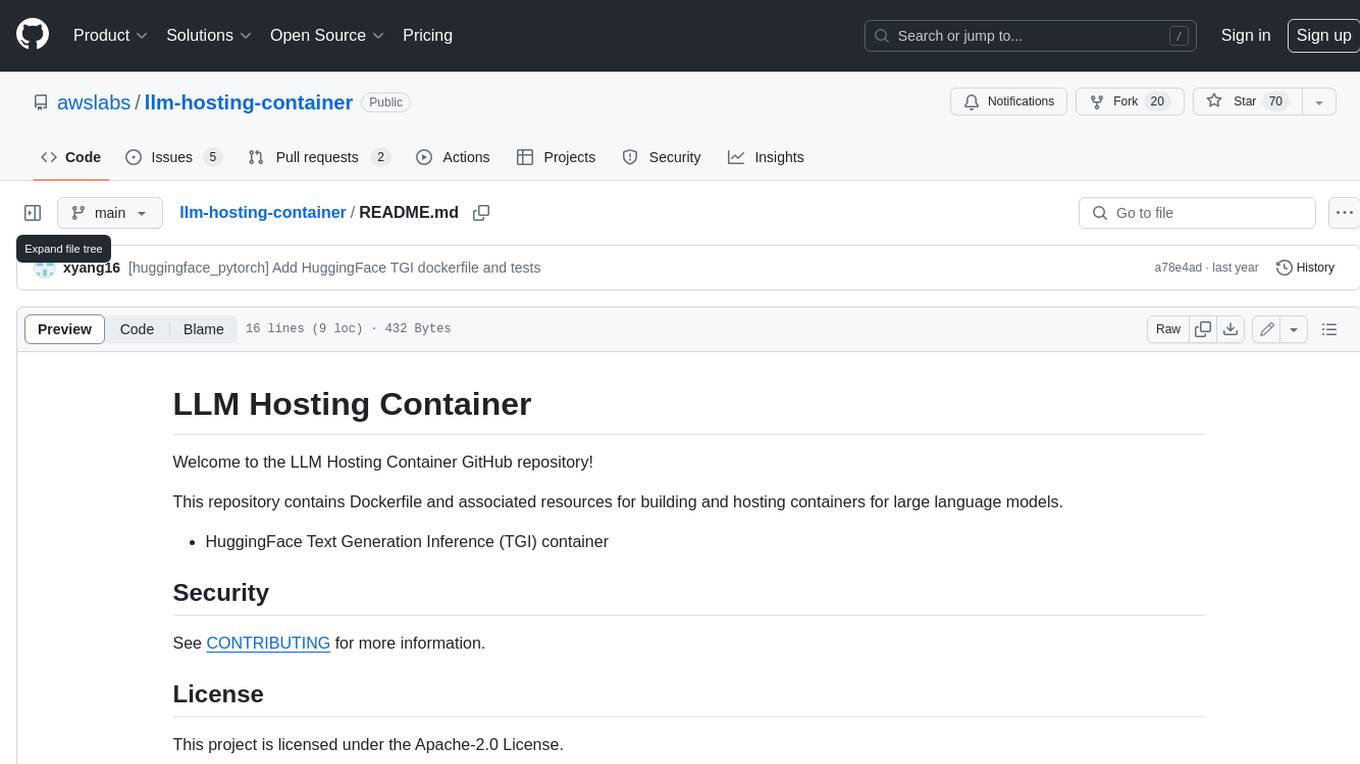Click the LLM Hosting Container heading
The width and height of the screenshot is (1360, 764).
tap(352, 404)
